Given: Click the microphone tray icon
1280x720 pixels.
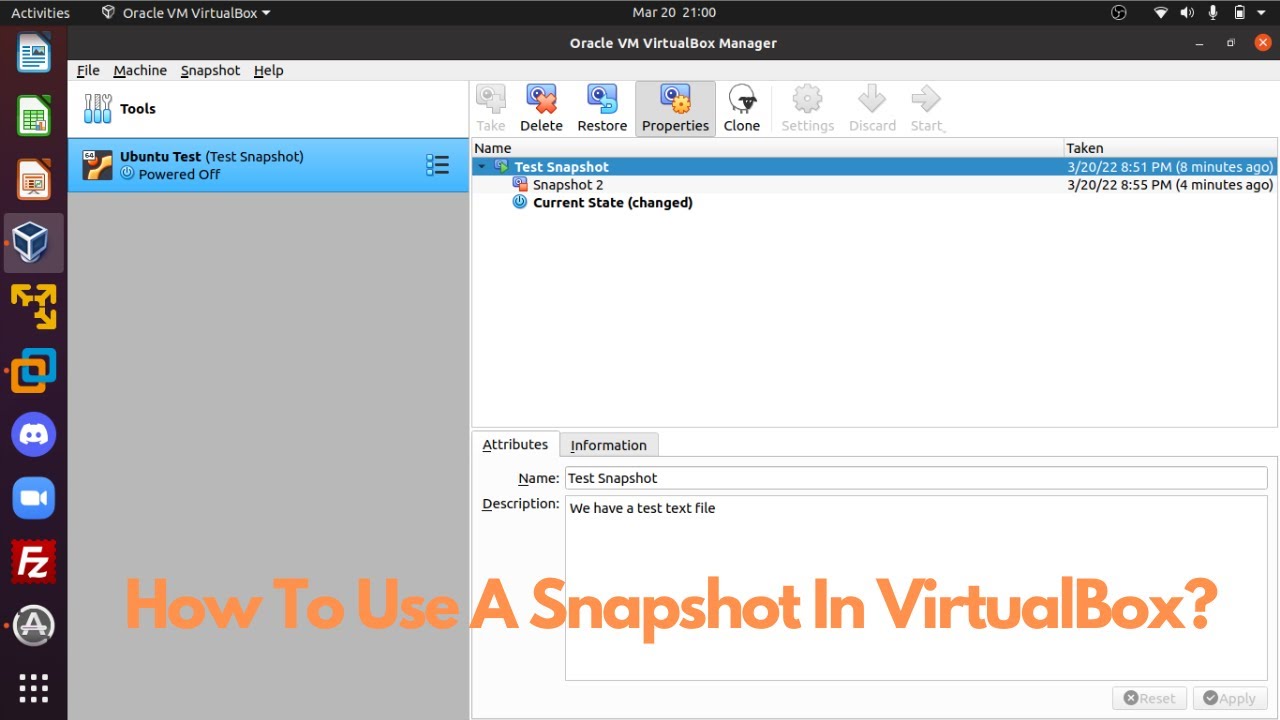Looking at the screenshot, I should tap(1214, 13).
